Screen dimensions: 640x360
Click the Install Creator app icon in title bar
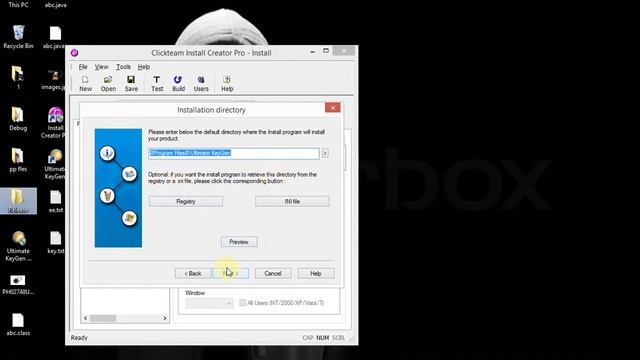pyautogui.click(x=74, y=53)
